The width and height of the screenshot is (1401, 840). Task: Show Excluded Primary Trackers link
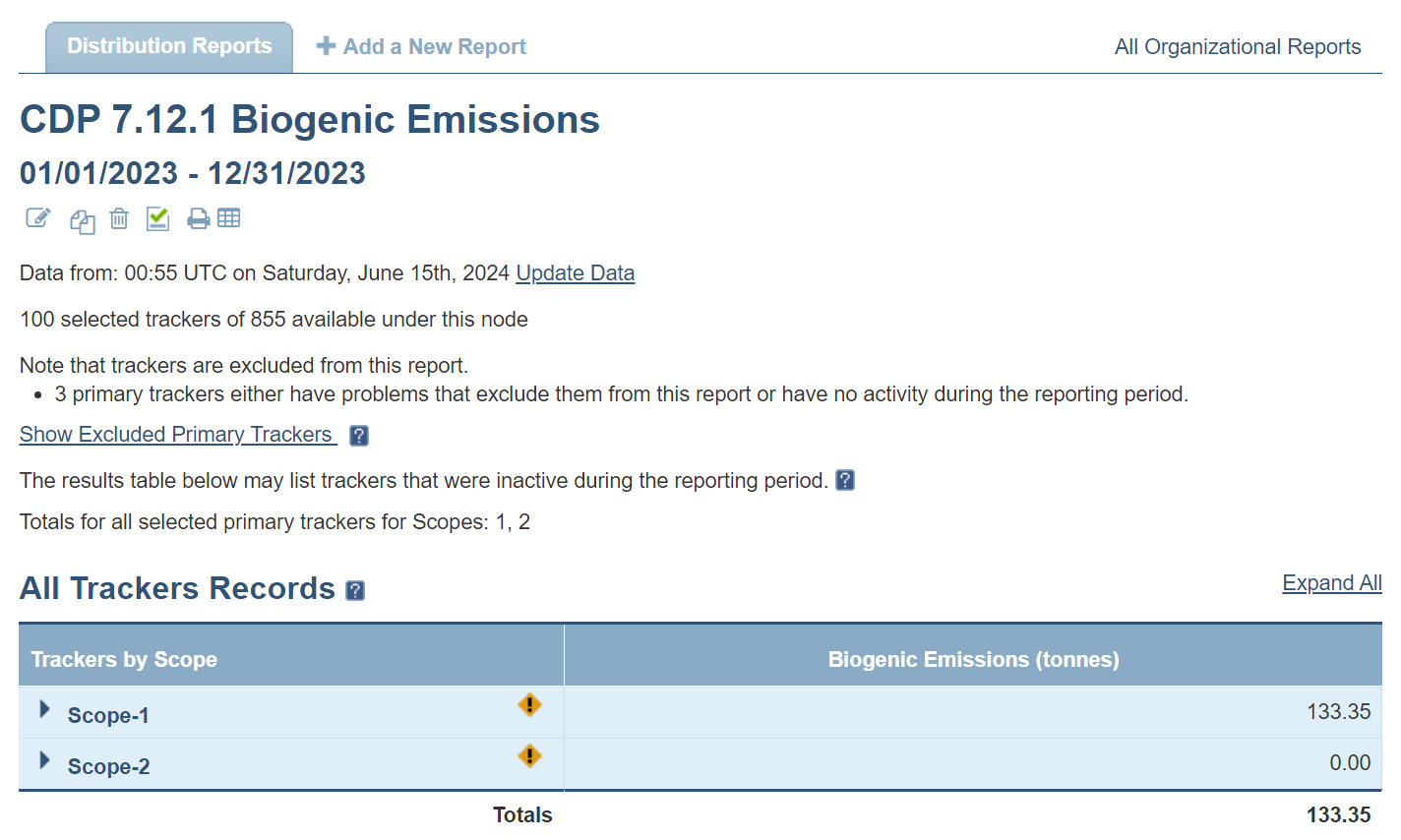pos(178,435)
